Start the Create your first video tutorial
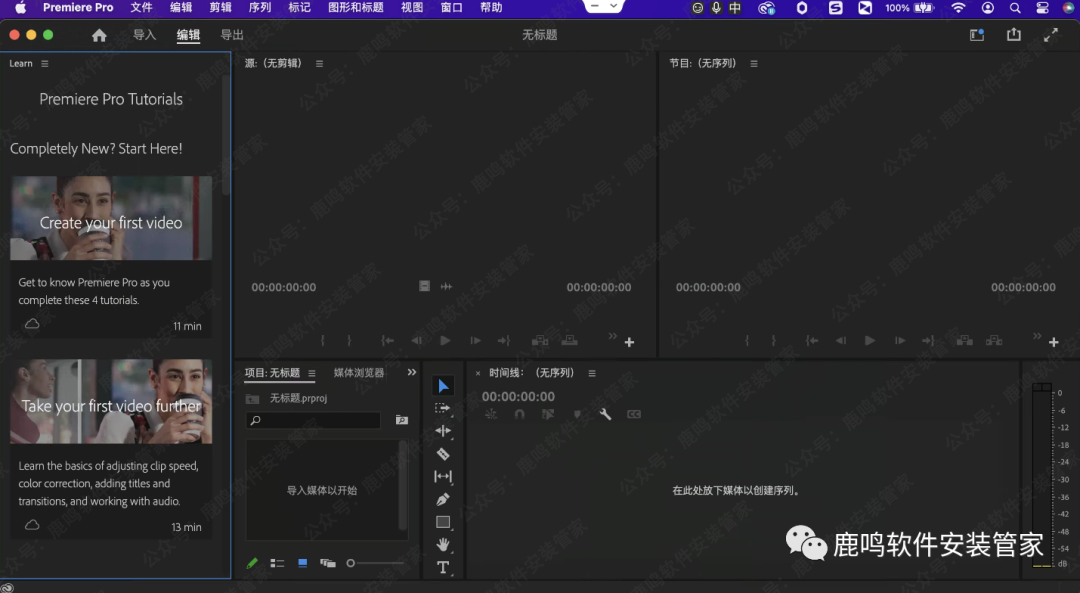This screenshot has width=1080, height=593. click(x=110, y=217)
